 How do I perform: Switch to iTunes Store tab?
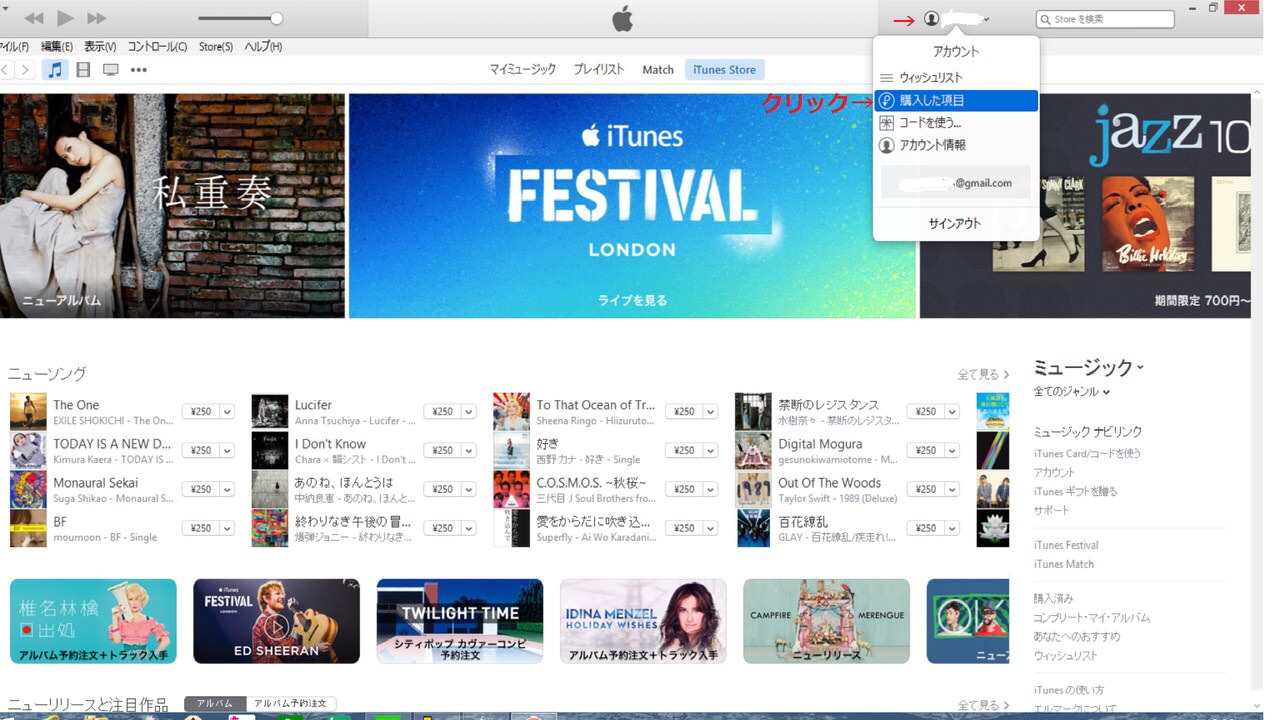[725, 70]
